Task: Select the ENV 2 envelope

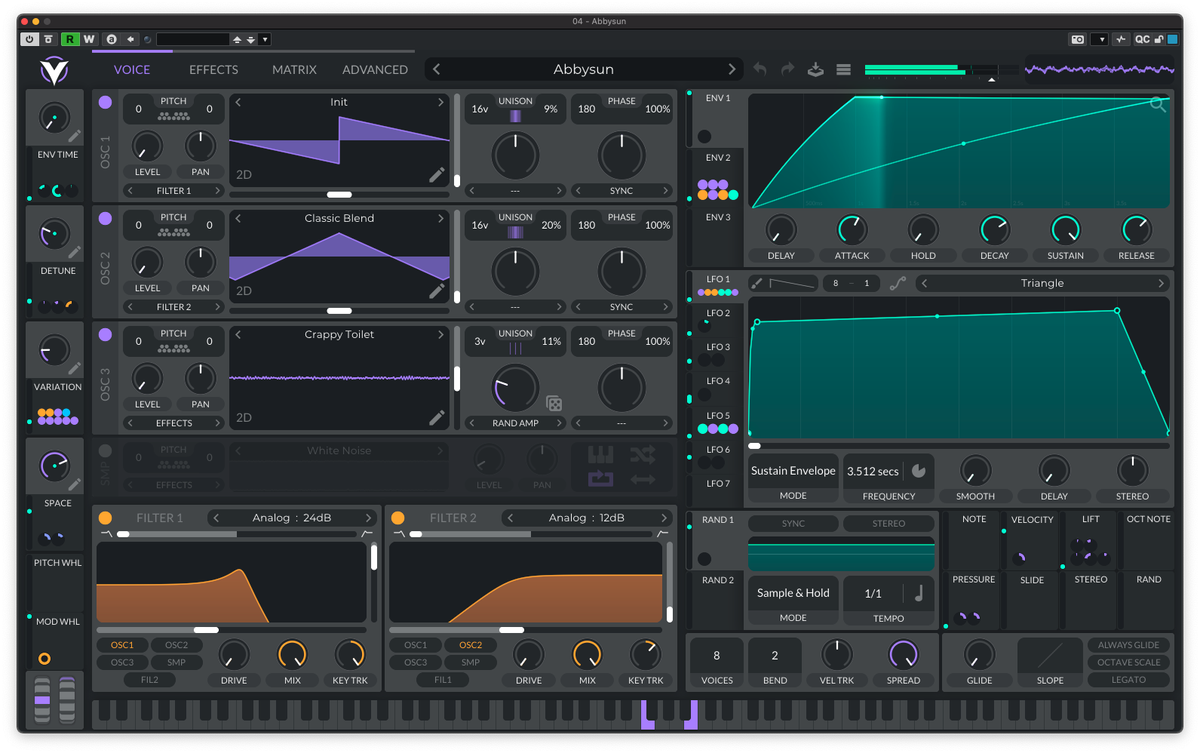Action: point(718,158)
